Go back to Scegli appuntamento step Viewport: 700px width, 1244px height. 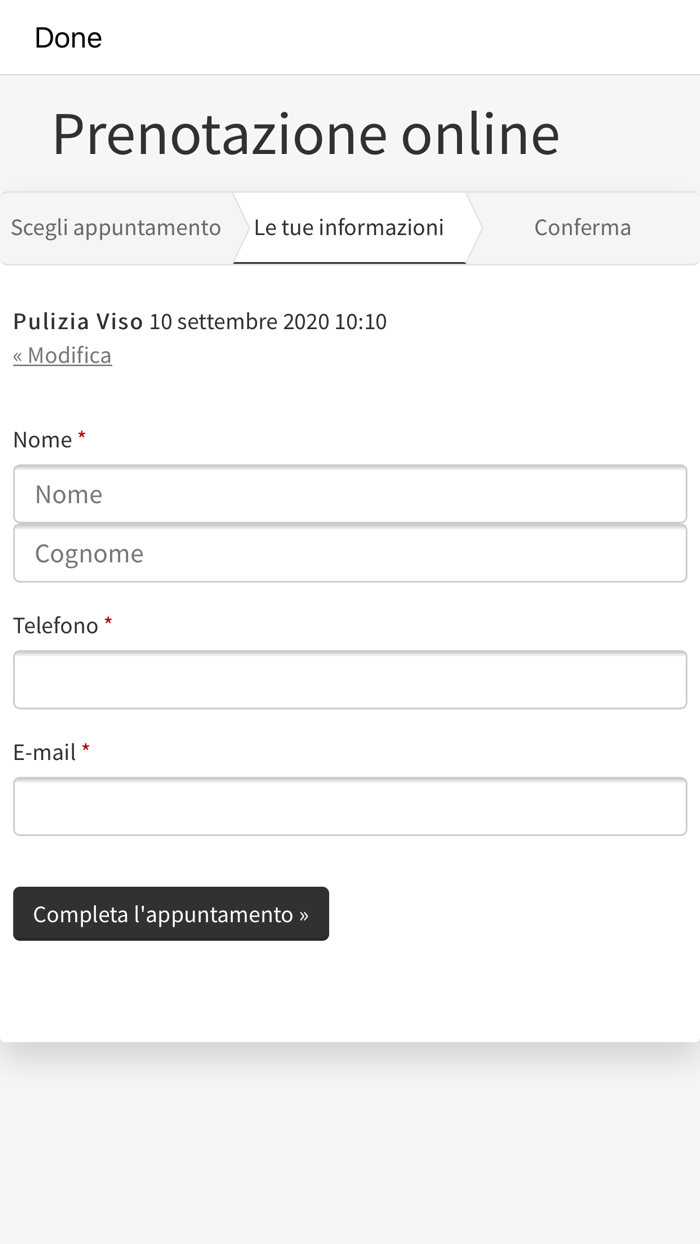coord(116,228)
